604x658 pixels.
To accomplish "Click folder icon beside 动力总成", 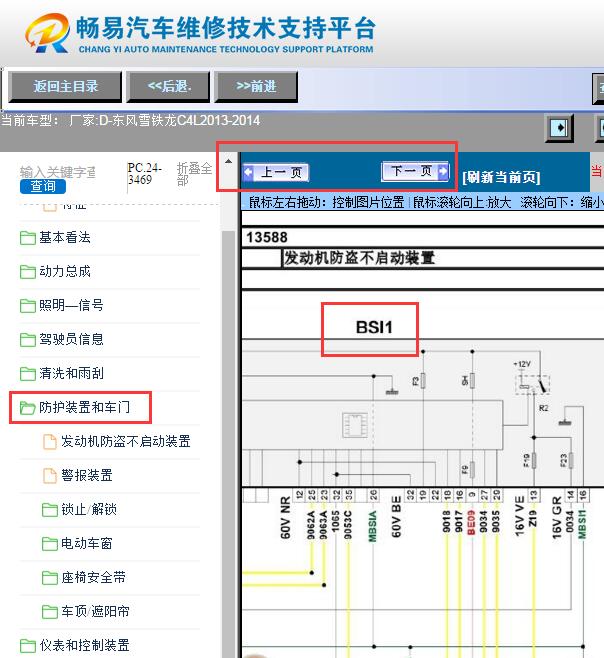I will (28, 272).
